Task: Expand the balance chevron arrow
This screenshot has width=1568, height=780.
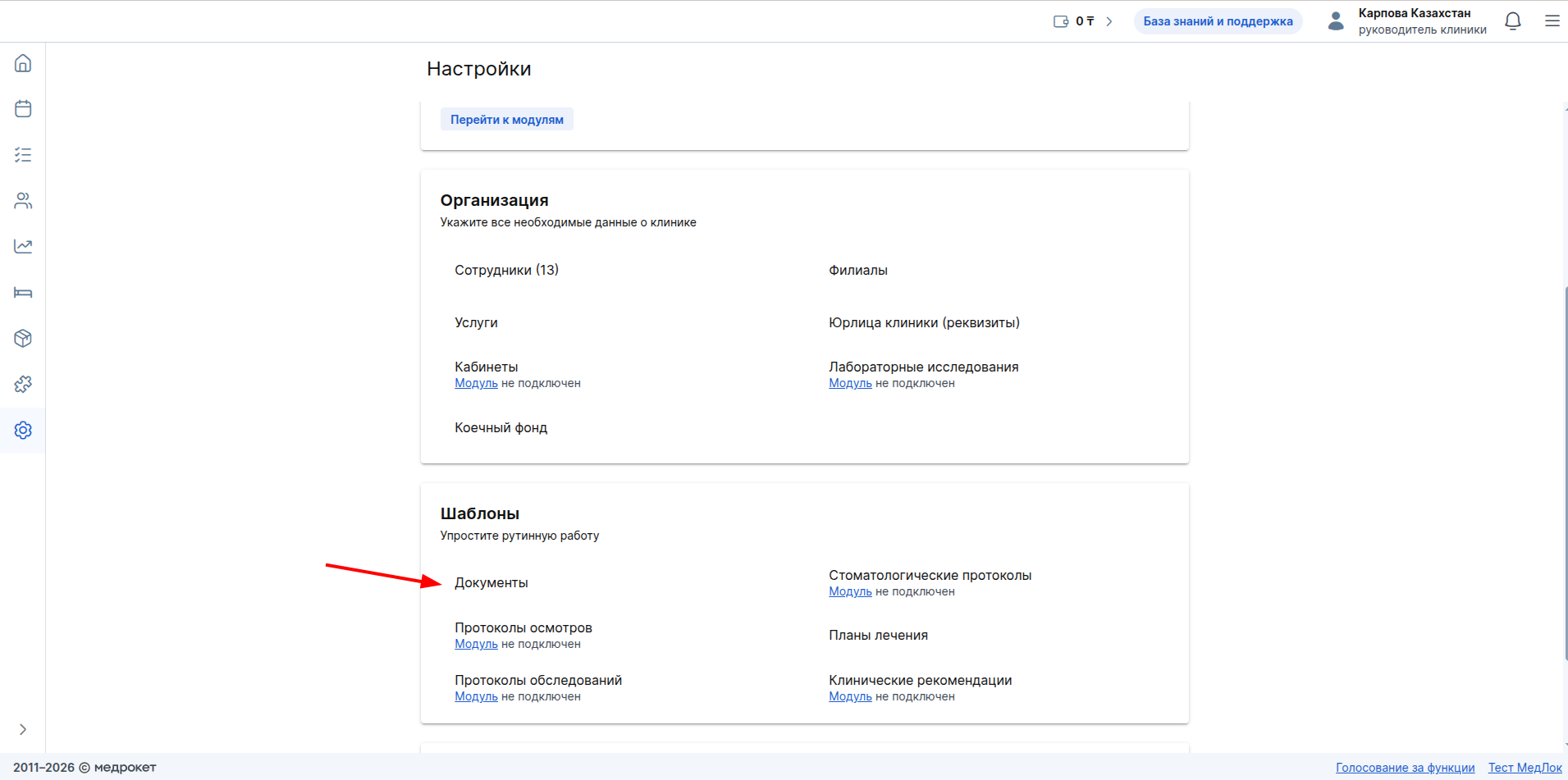Action: tap(1109, 21)
